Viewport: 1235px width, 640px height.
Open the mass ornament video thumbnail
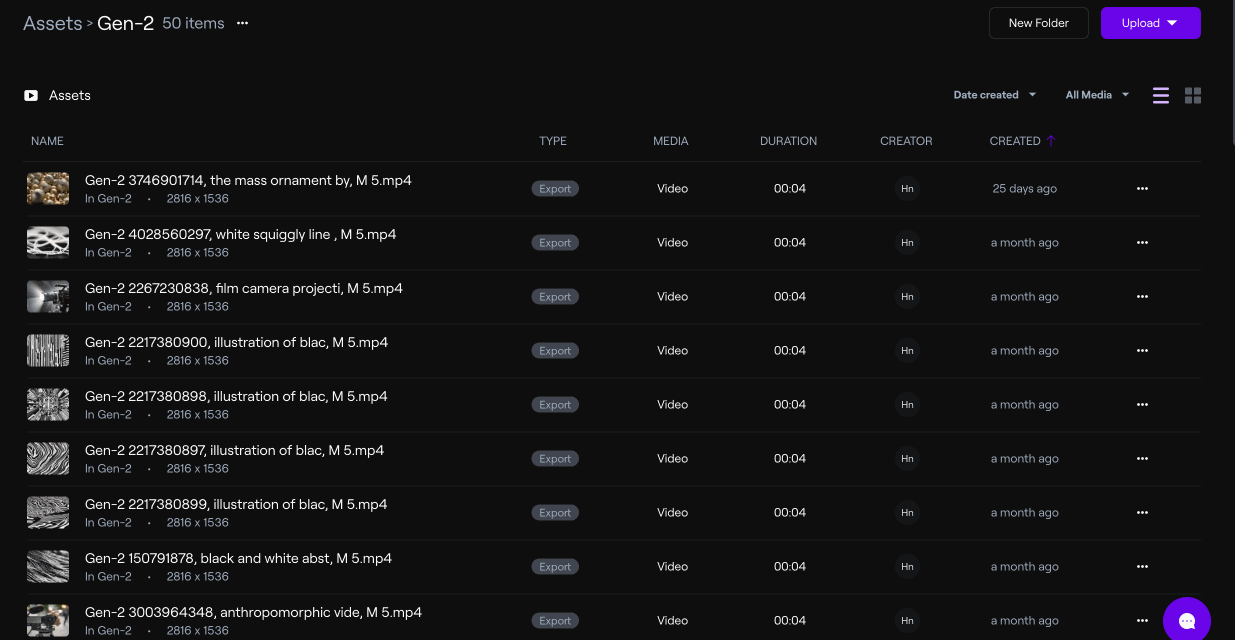tap(48, 189)
